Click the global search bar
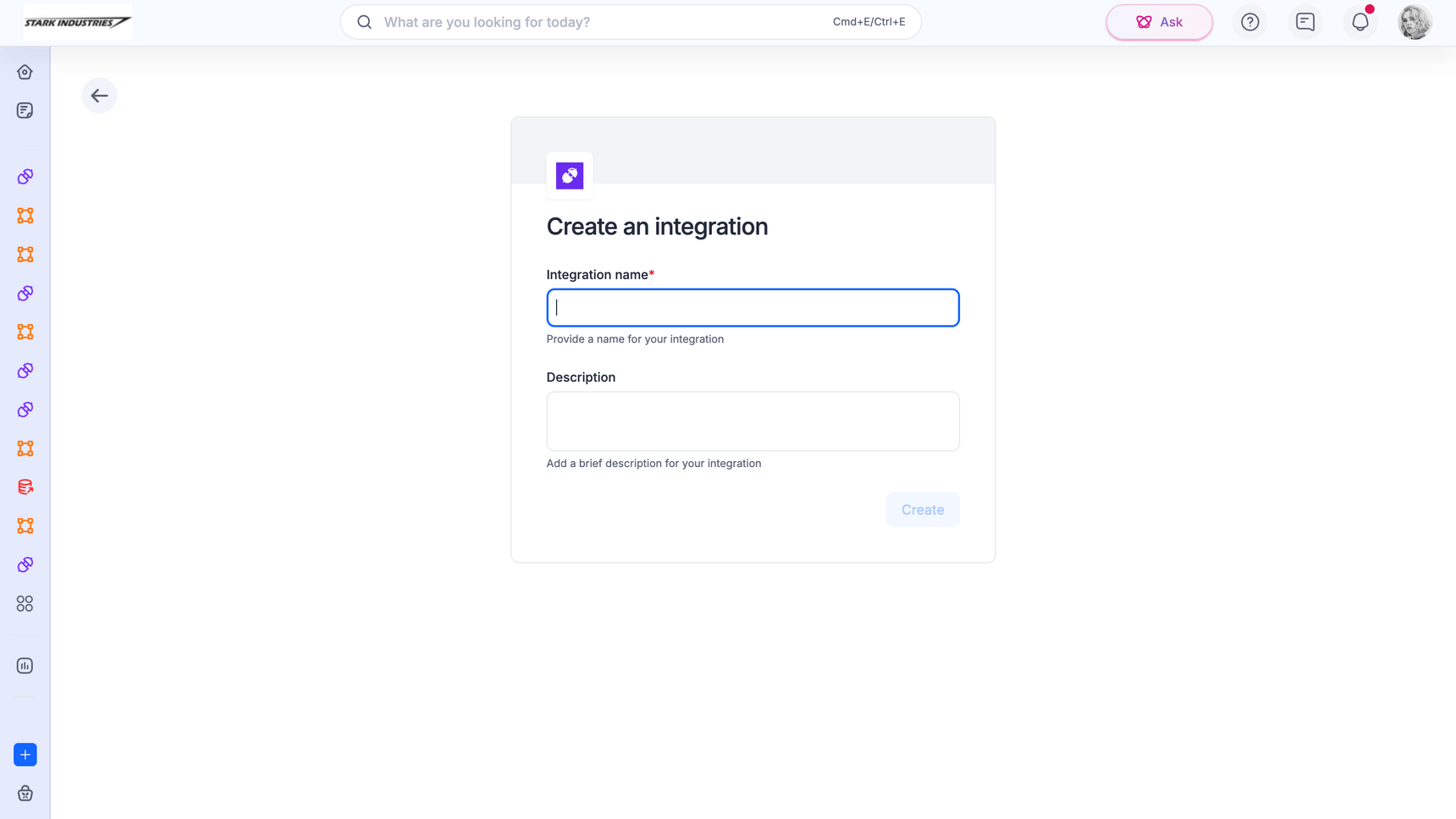 point(631,22)
